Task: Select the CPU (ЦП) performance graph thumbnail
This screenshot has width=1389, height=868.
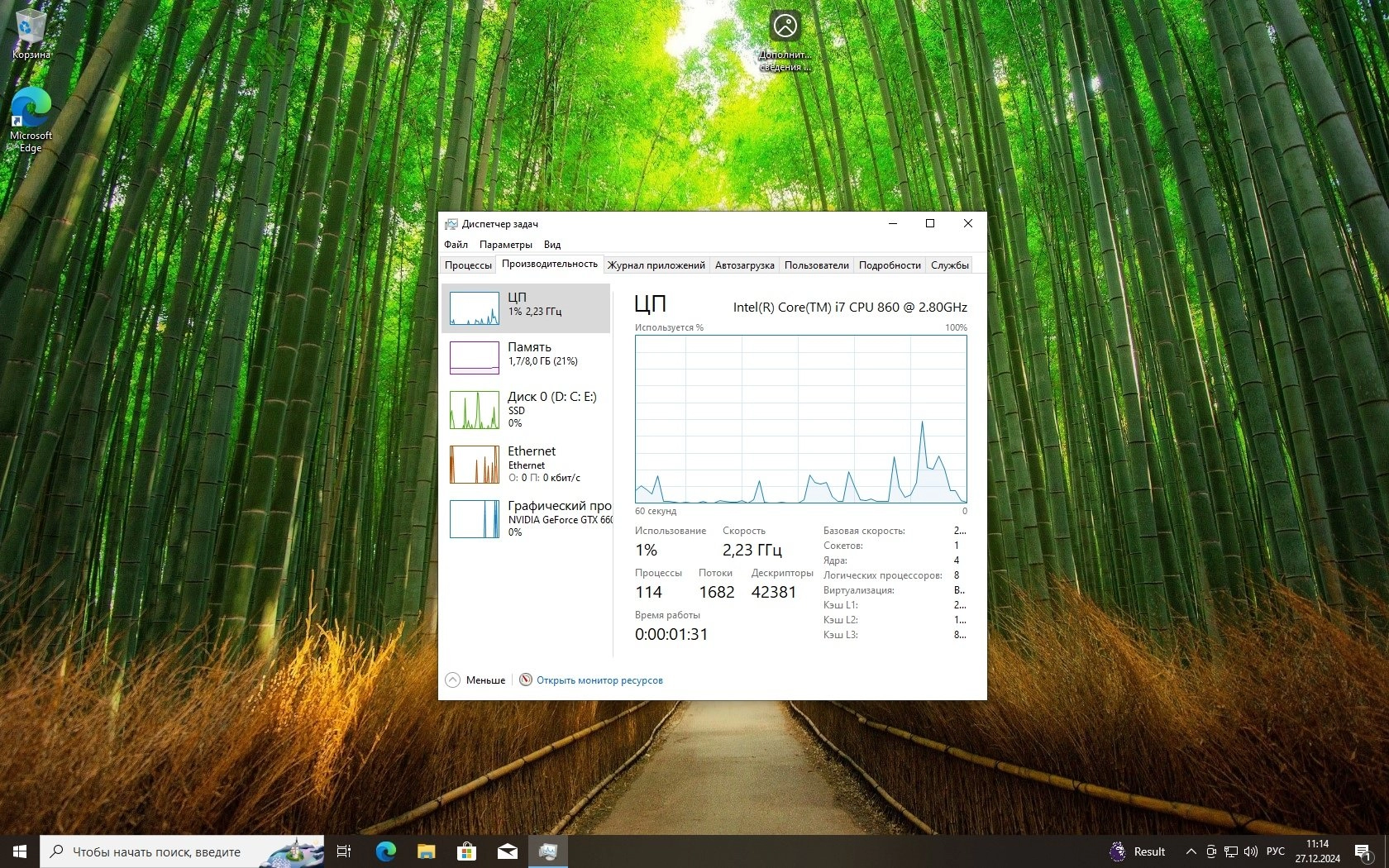Action: 474,308
